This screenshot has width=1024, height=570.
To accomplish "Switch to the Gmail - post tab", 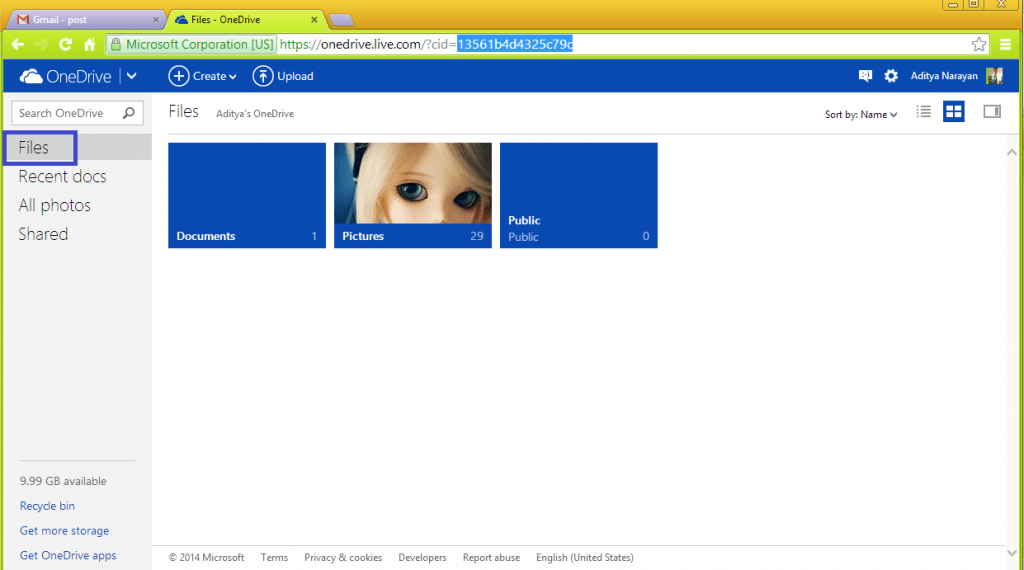I will [x=85, y=20].
